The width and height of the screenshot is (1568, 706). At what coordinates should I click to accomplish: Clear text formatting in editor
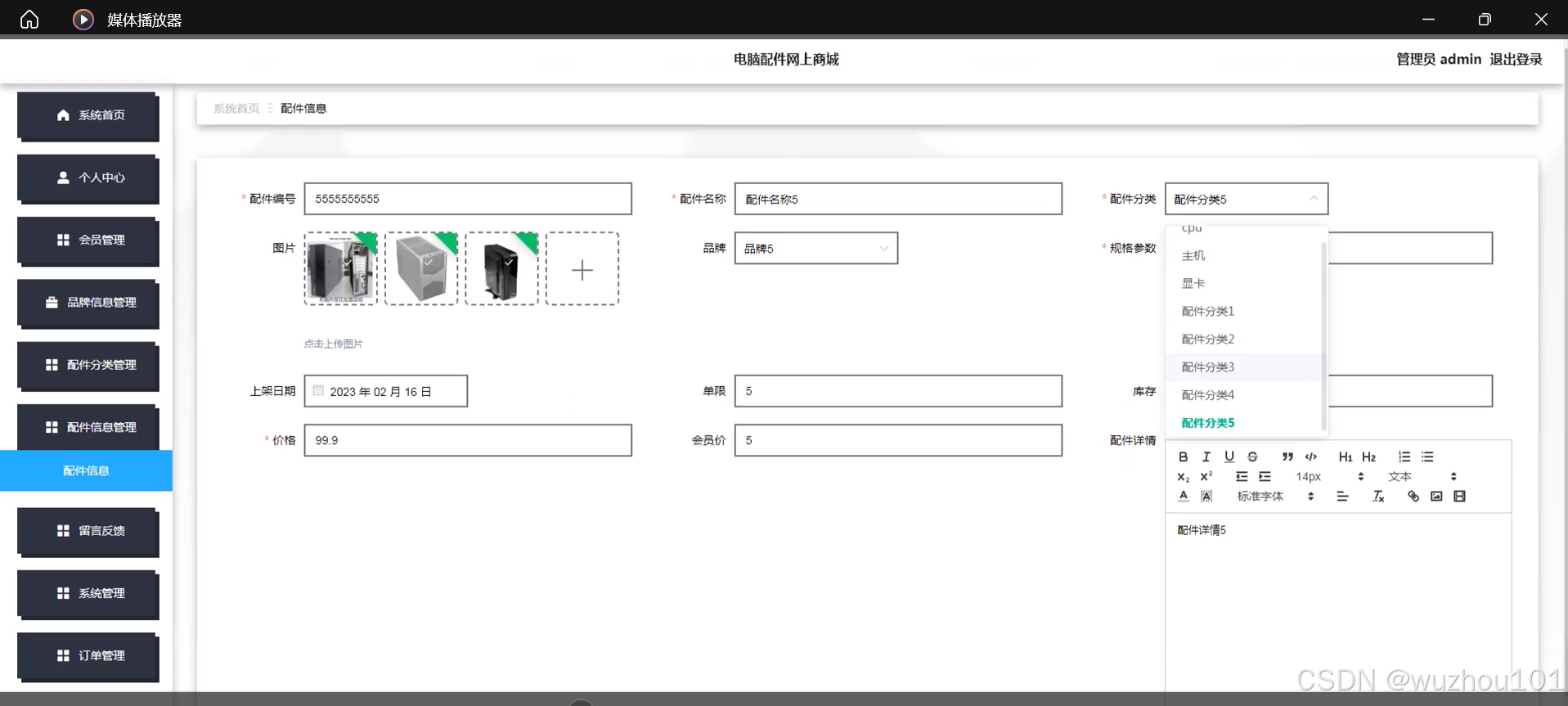point(1378,496)
